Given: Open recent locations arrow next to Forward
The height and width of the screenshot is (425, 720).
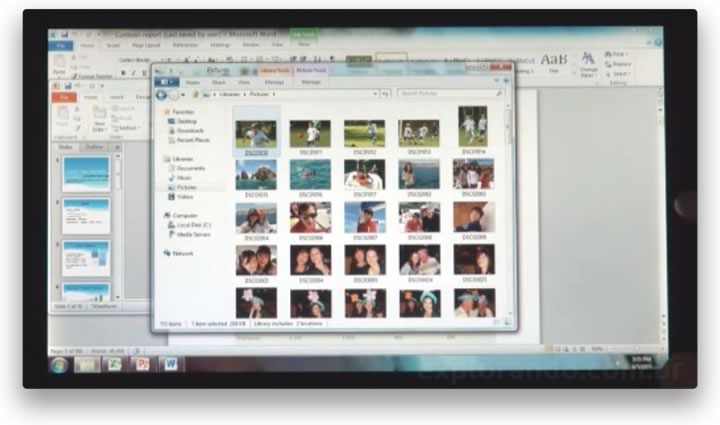Looking at the screenshot, I should click(x=183, y=95).
